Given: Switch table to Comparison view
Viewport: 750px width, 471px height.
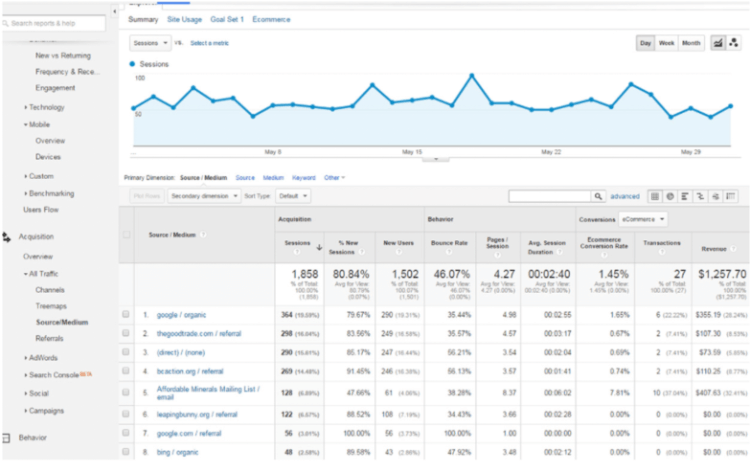Looking at the screenshot, I should (x=700, y=196).
